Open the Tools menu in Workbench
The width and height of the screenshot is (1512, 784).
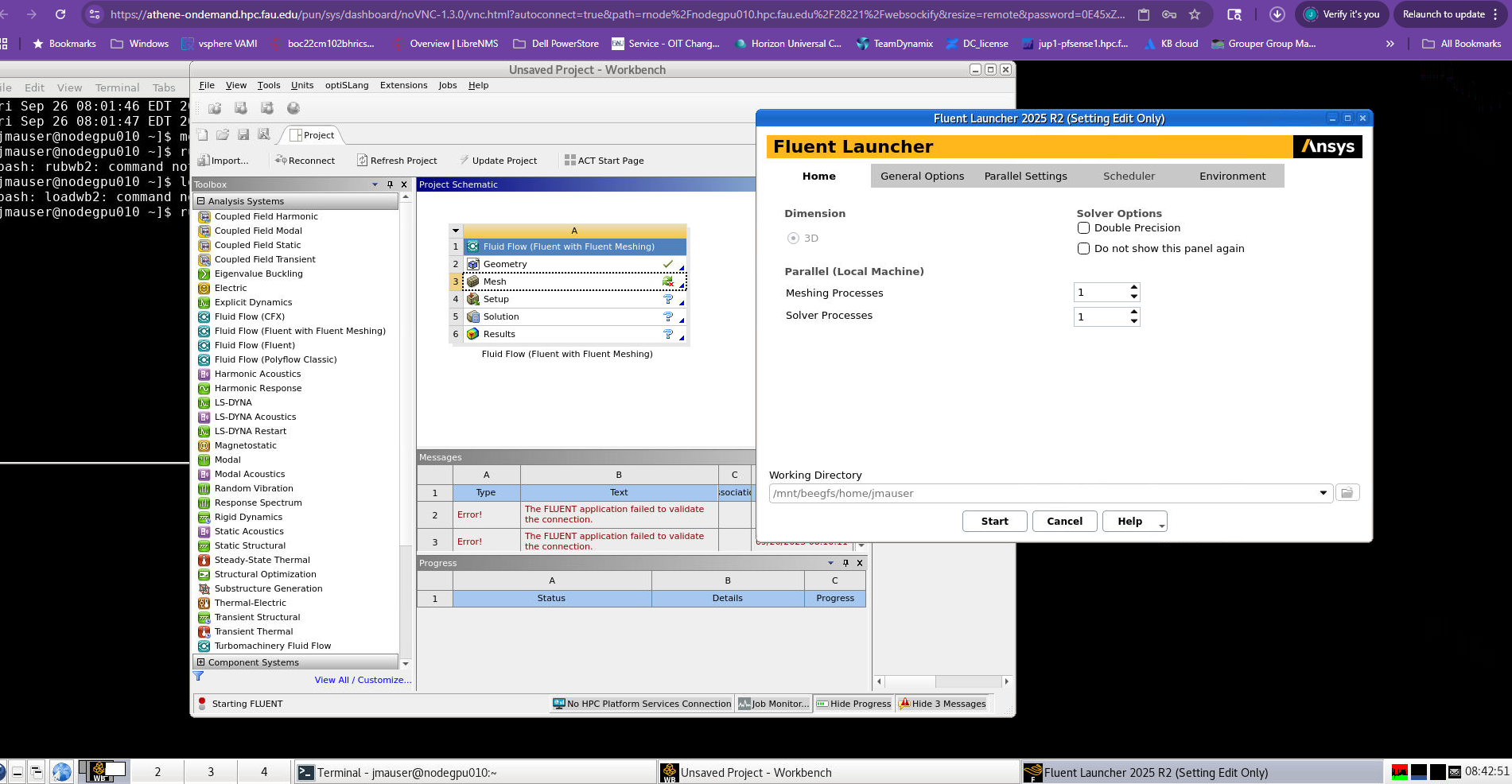(x=269, y=85)
